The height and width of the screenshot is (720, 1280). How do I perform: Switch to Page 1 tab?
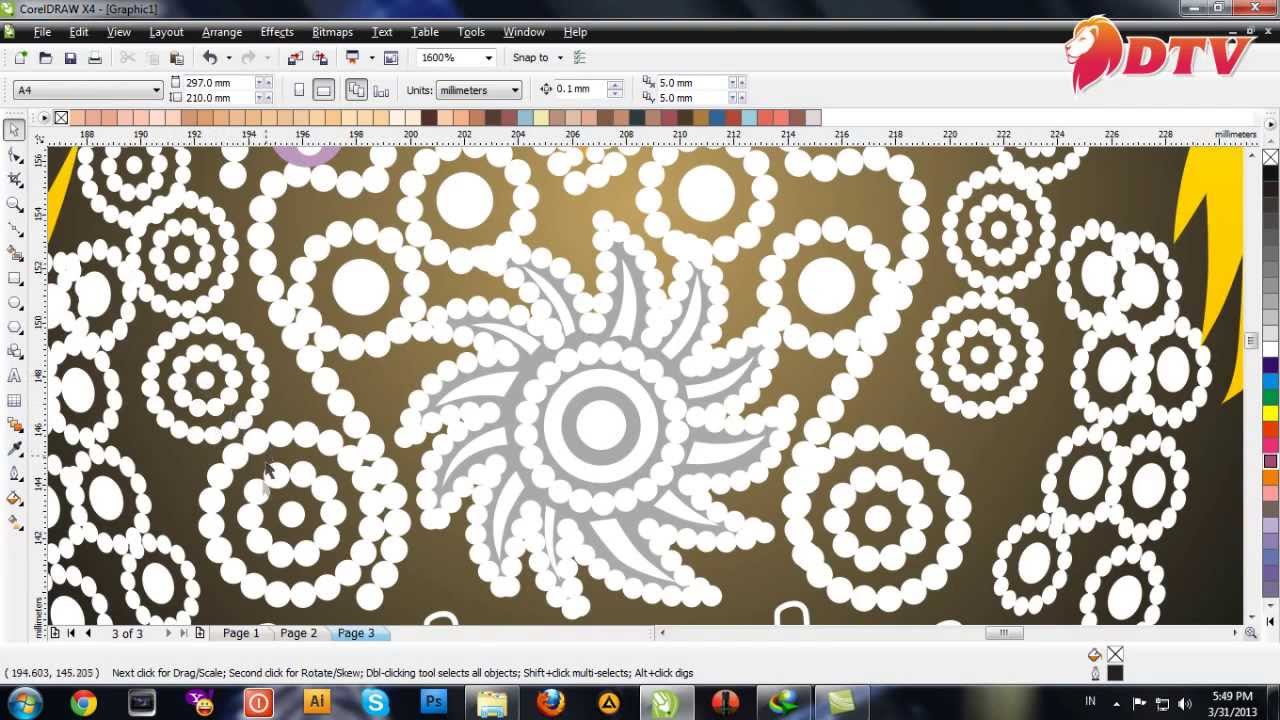tap(241, 633)
